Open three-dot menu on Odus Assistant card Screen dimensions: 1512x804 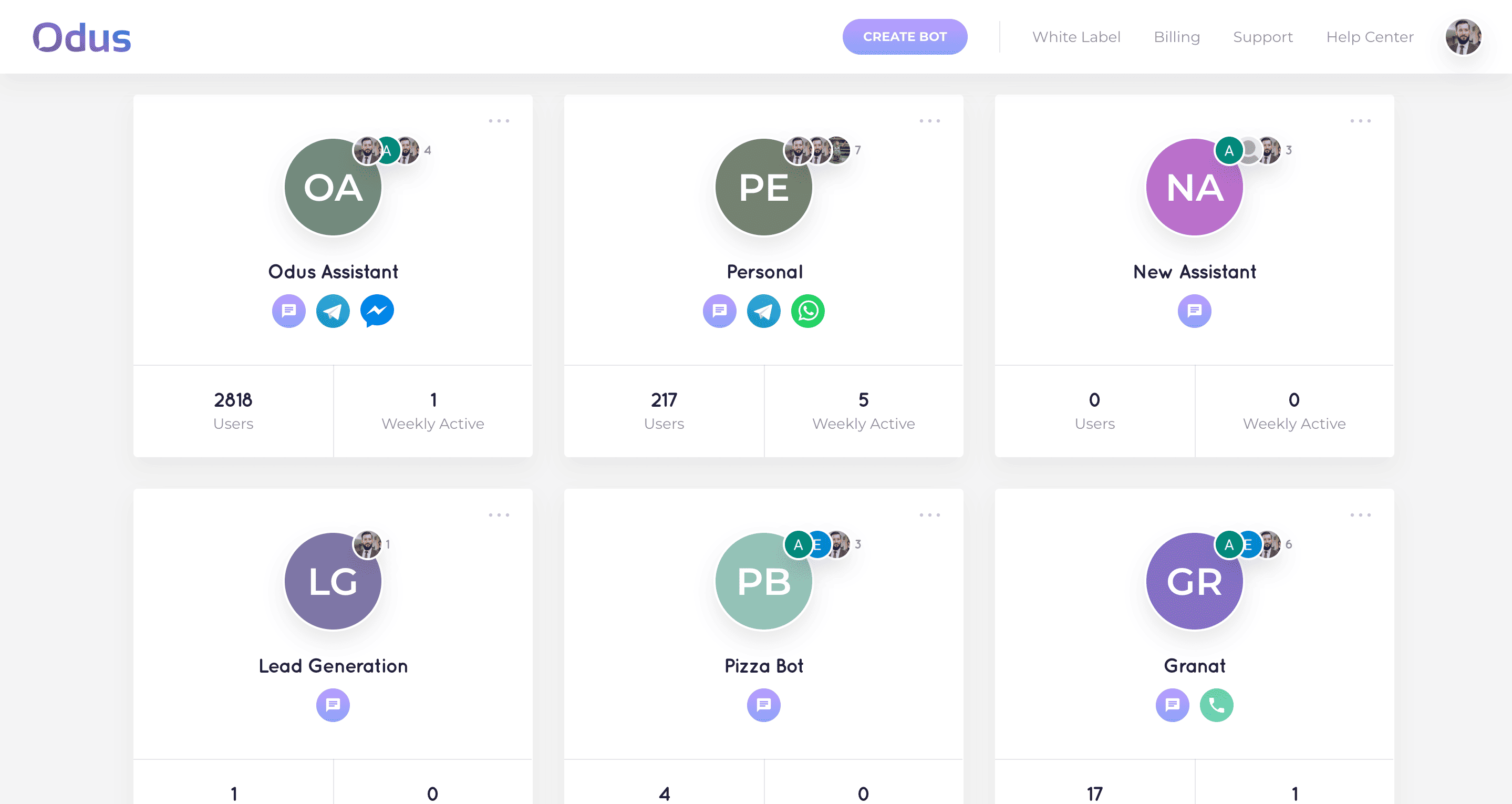coord(499,121)
